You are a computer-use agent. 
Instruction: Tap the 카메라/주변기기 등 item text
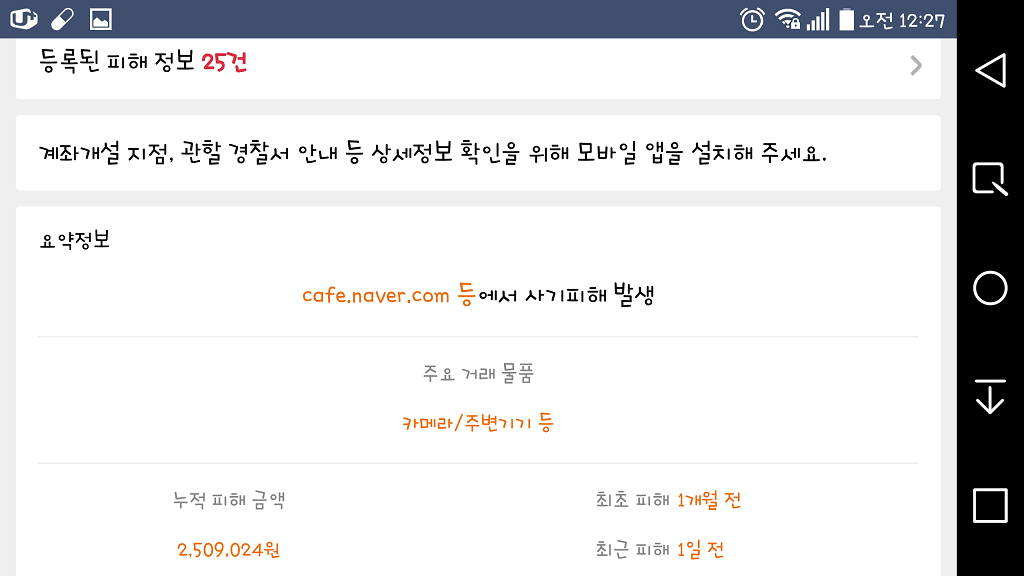click(478, 423)
